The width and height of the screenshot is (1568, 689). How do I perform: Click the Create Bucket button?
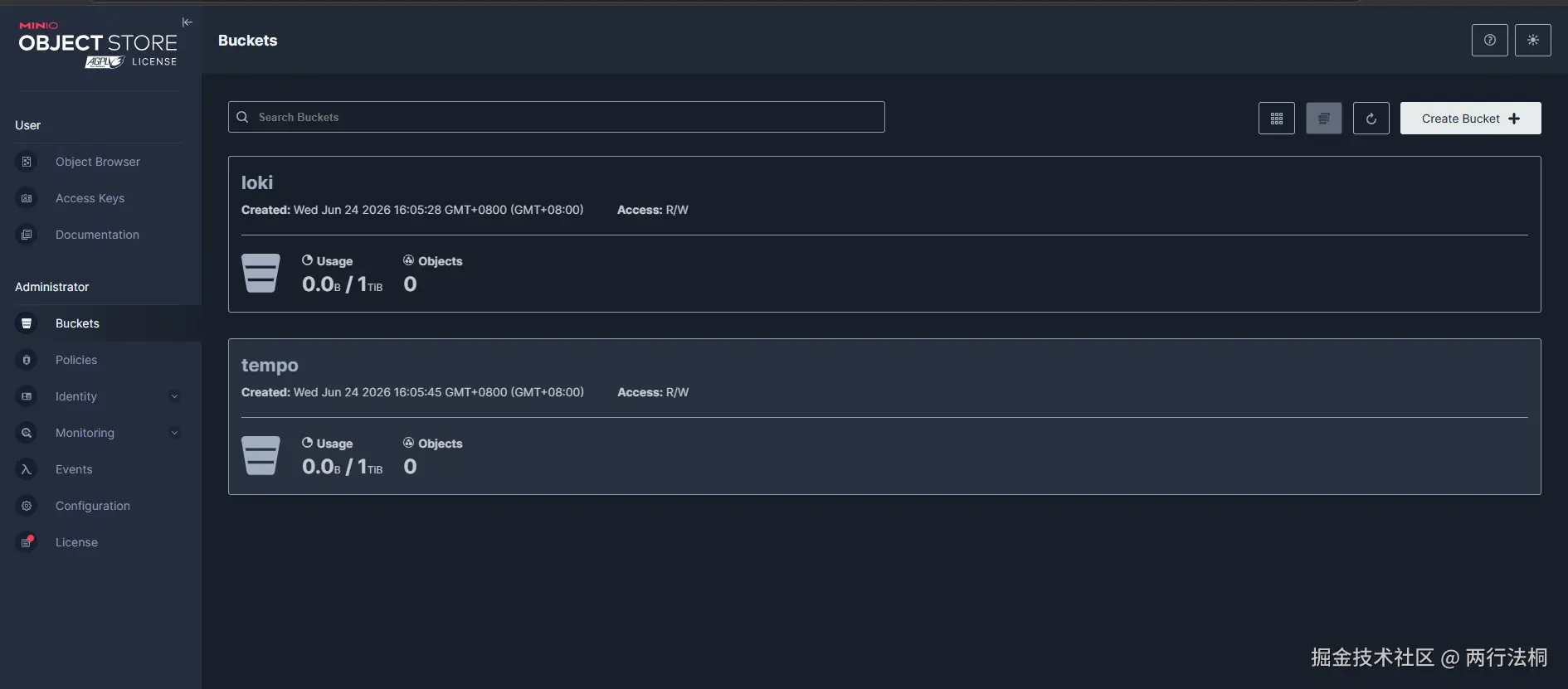click(1471, 119)
